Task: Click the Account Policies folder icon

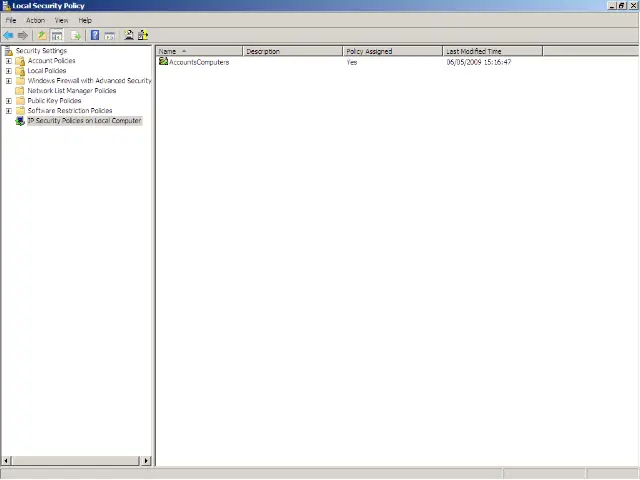Action: tap(20, 61)
